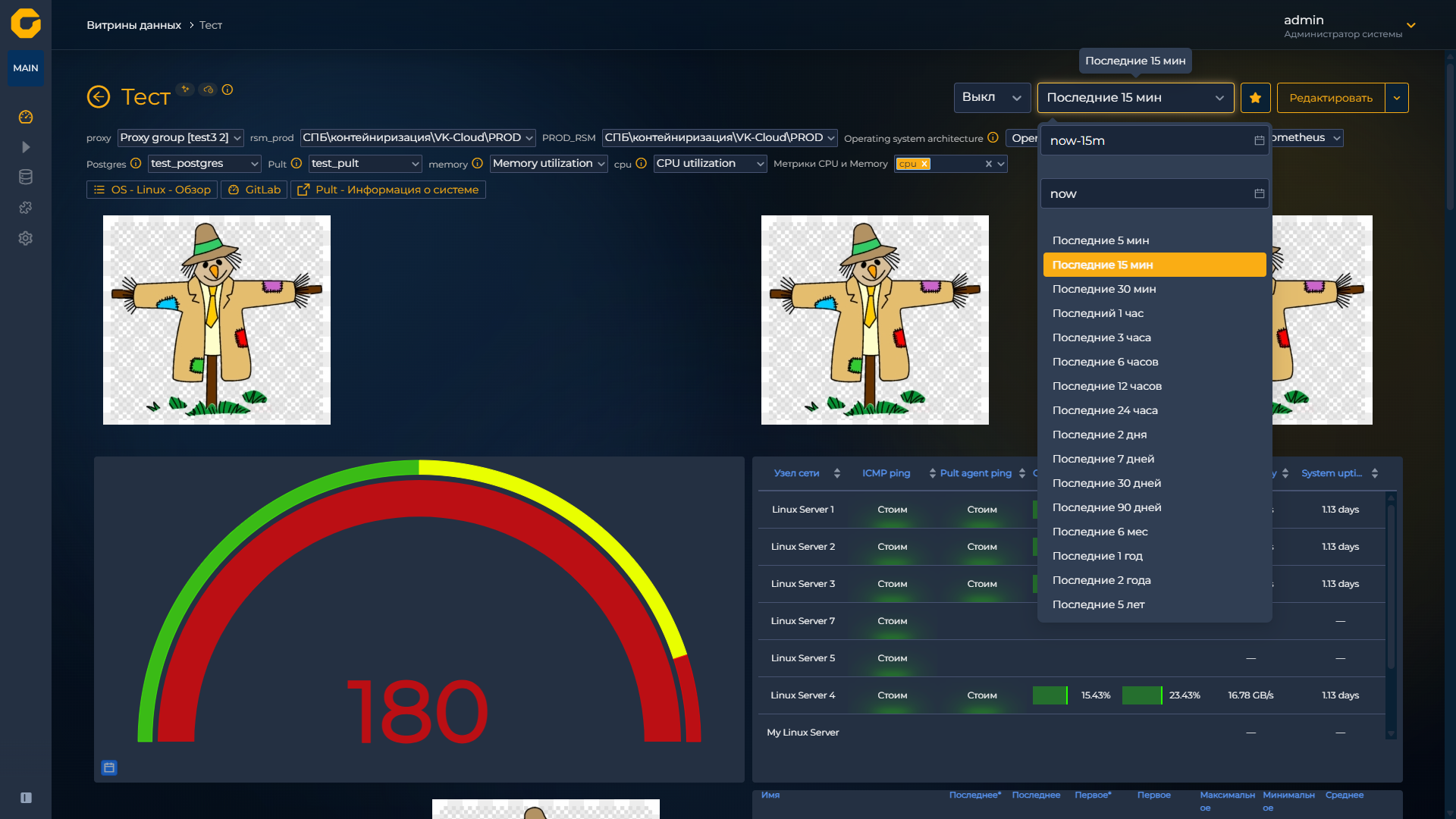Image resolution: width=1456 pixels, height=819 pixels.
Task: Go to Витрины данных breadcrumb
Action: coord(133,25)
